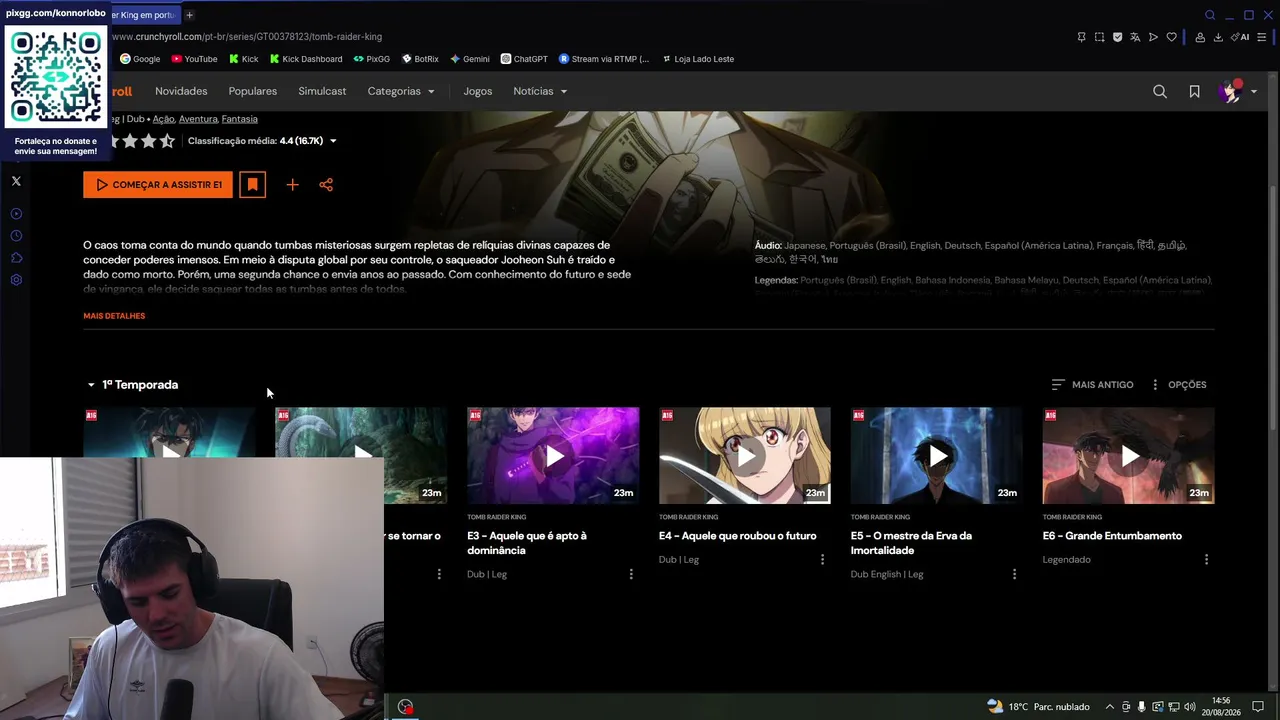Screen dimensions: 1280x720
Task: Open the BotRix bookmark
Action: click(x=420, y=59)
